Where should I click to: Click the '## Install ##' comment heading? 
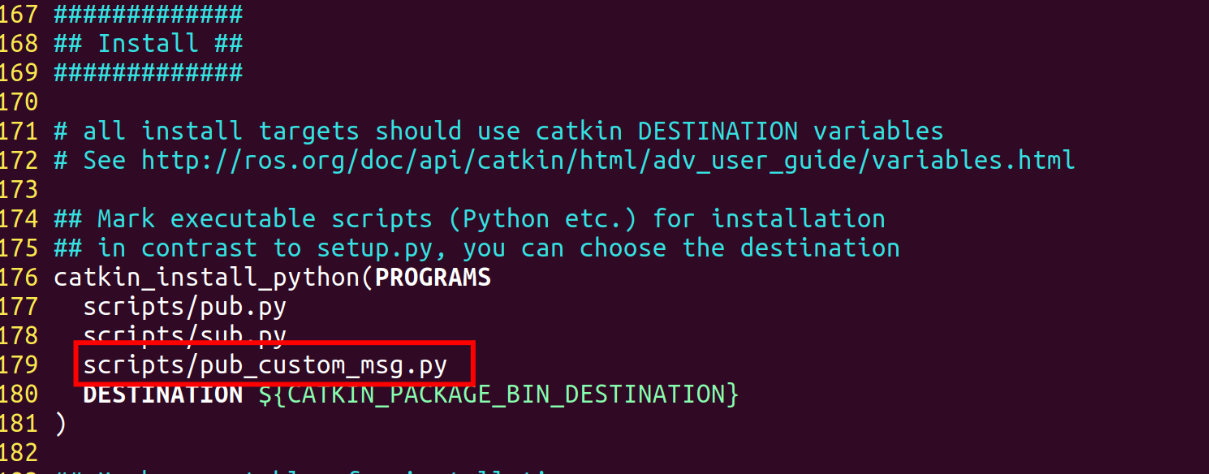[x=148, y=44]
